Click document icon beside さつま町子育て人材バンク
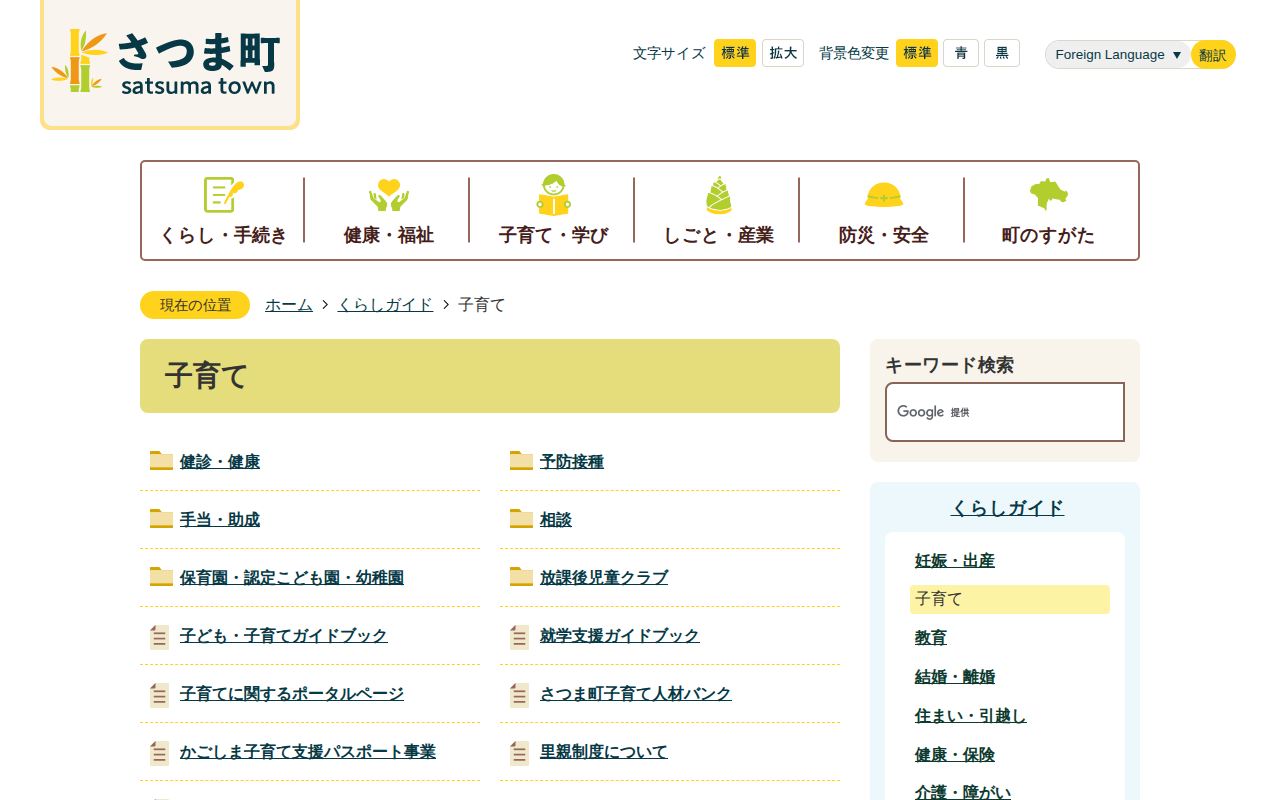This screenshot has height=800, width=1280. coord(520,695)
